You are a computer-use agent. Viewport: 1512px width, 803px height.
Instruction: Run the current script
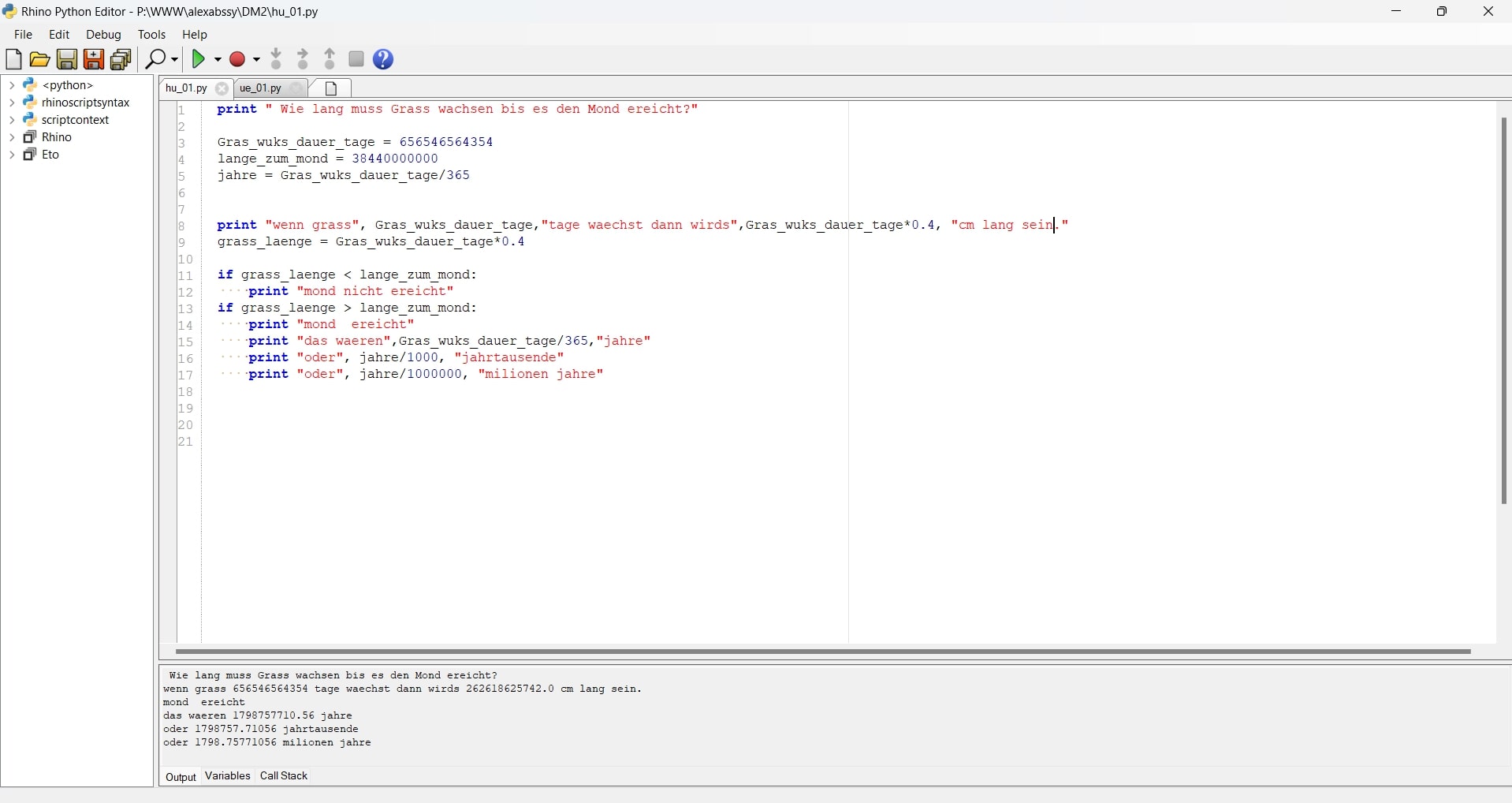coord(199,59)
